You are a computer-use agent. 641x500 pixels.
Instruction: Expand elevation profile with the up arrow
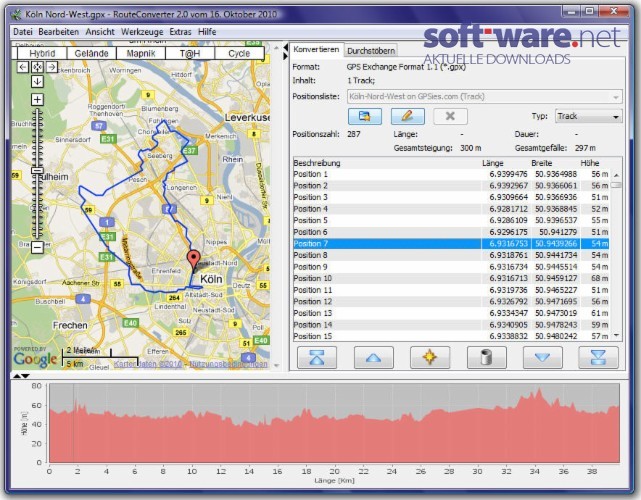pos(17,376)
